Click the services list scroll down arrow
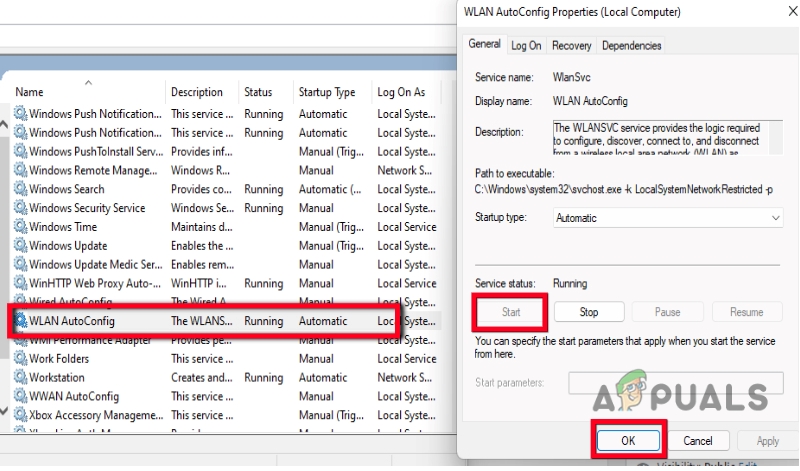Viewport: 800px width, 471px height. 4,410
